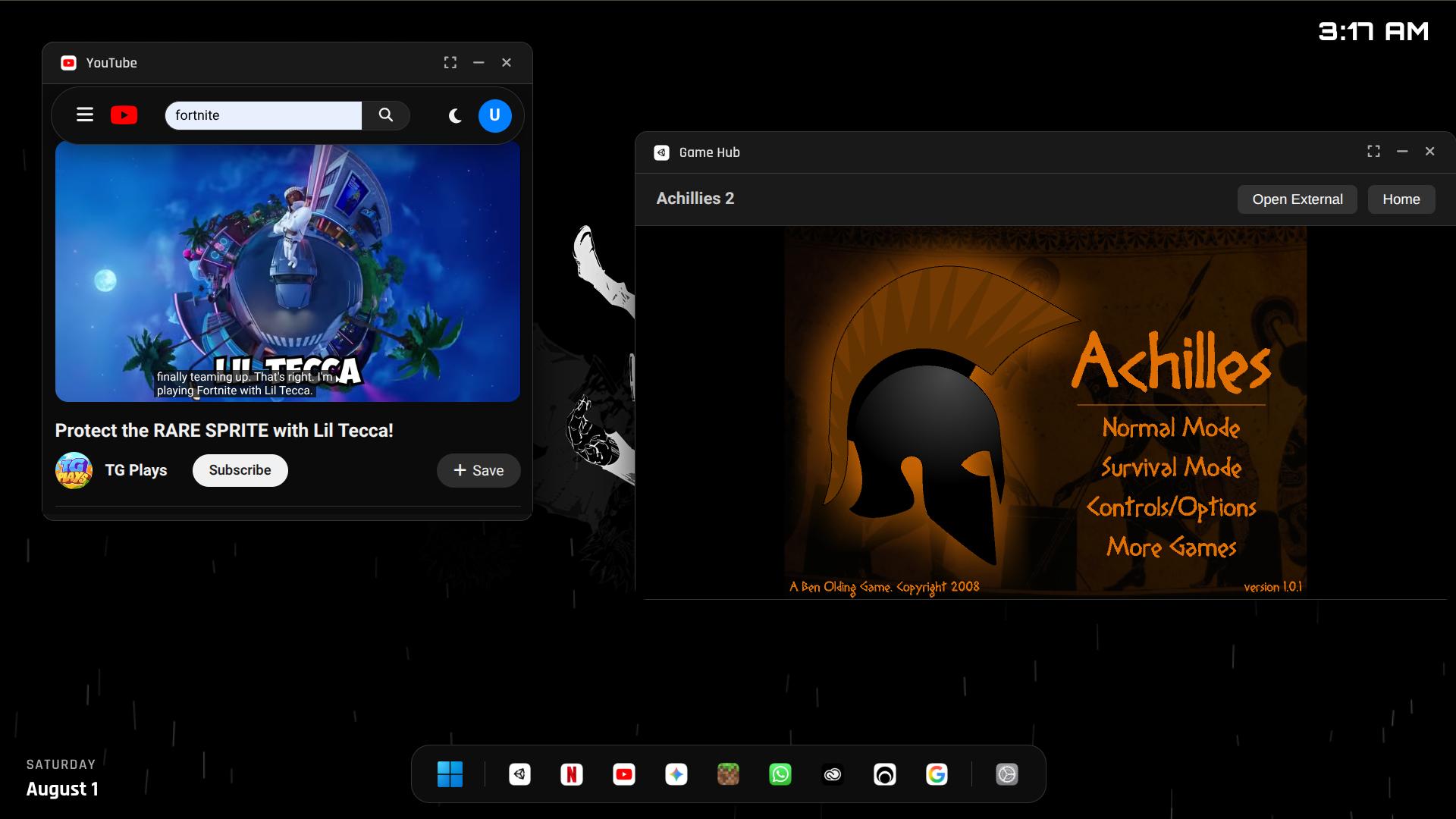Select Survival Mode in Achilles menu
This screenshot has width=1456, height=819.
(x=1171, y=468)
